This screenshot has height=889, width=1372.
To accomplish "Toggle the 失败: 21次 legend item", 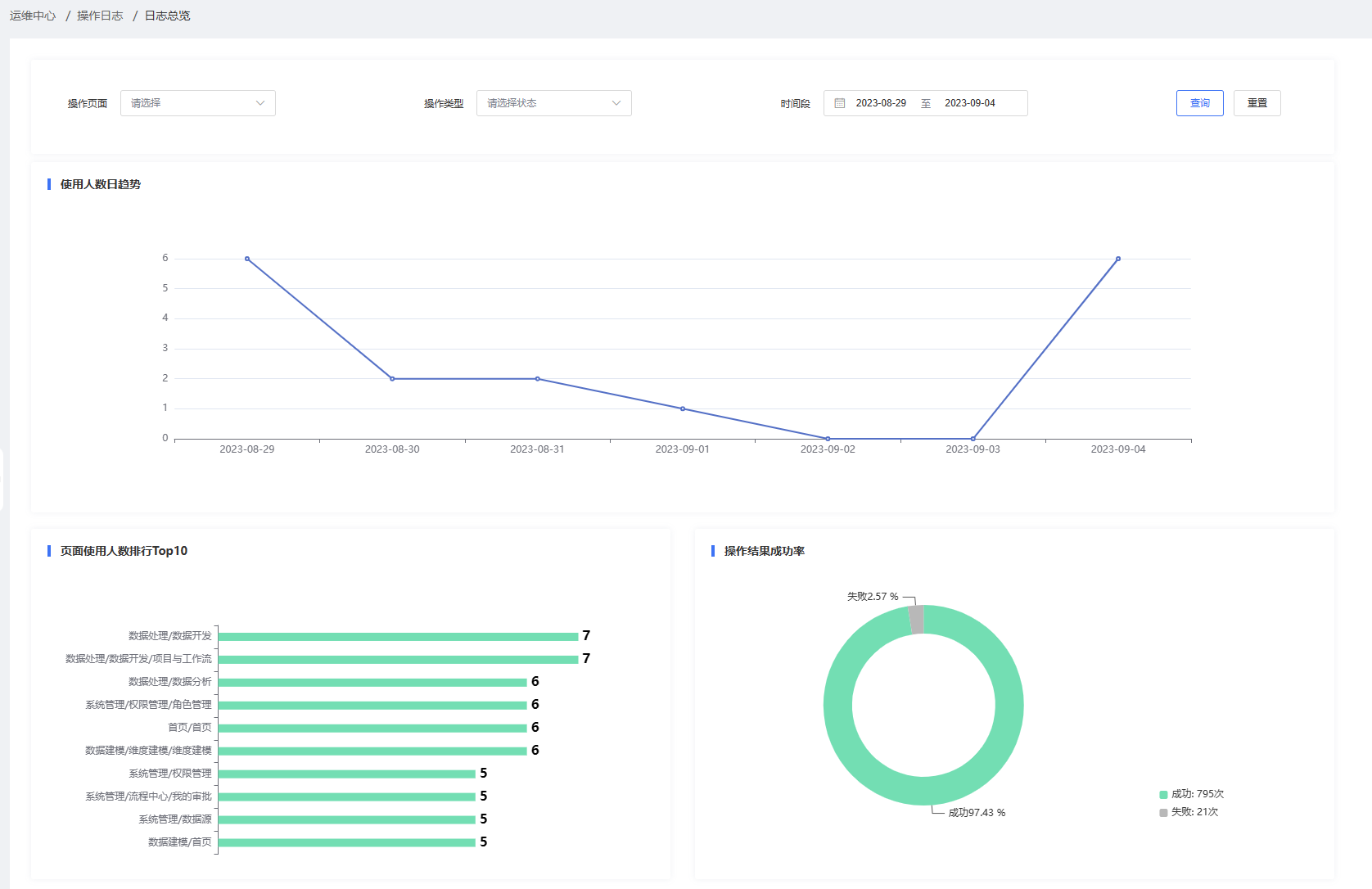I will 1189,812.
